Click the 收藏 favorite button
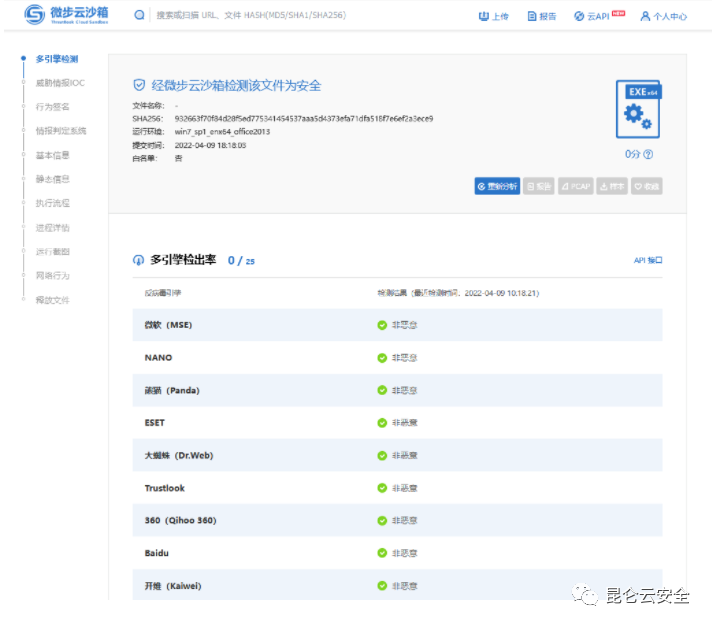Screen dimensions: 712x626 tap(647, 186)
